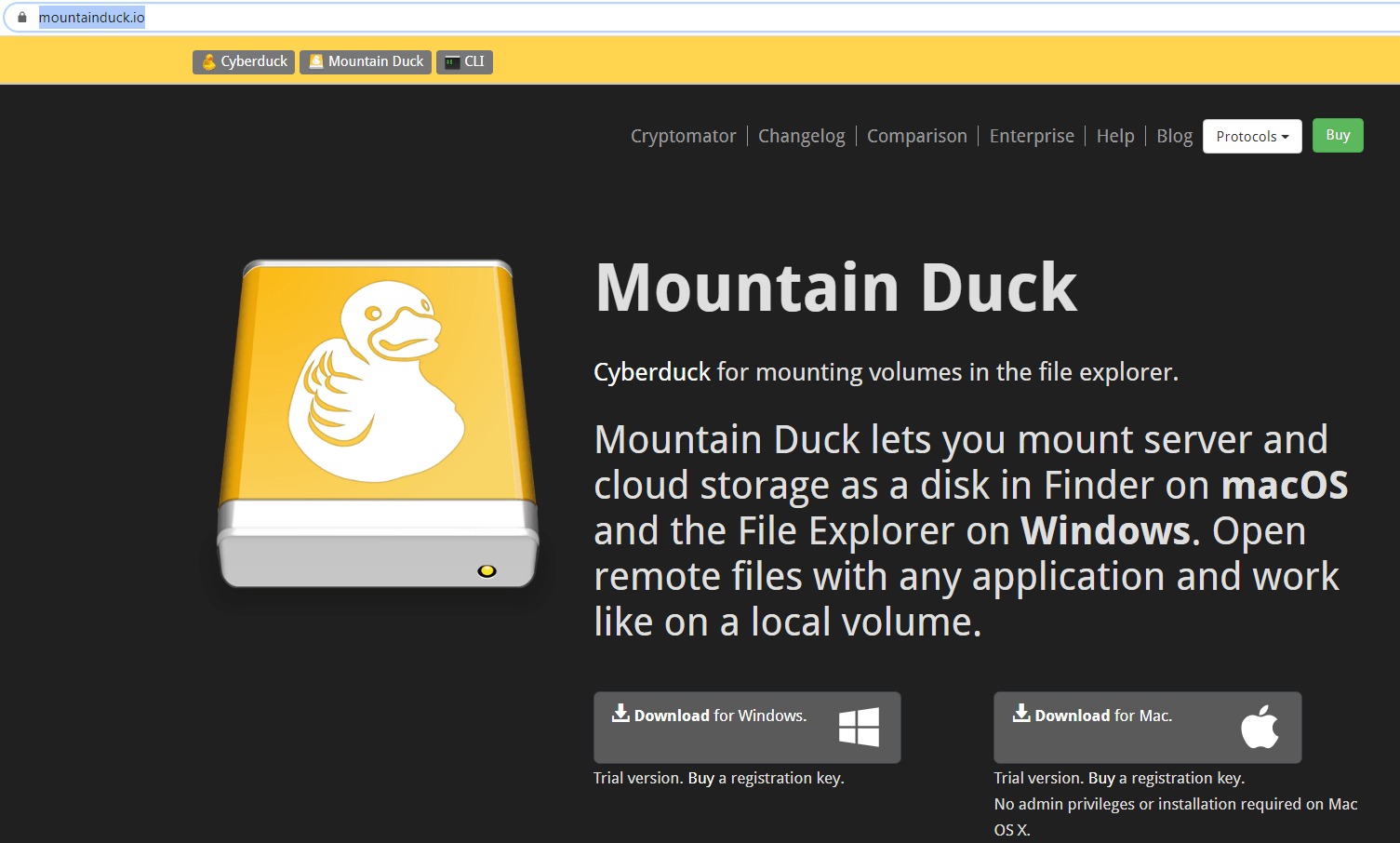1400x843 pixels.
Task: Click the Mountain Duck drive logo image
Action: [x=378, y=423]
